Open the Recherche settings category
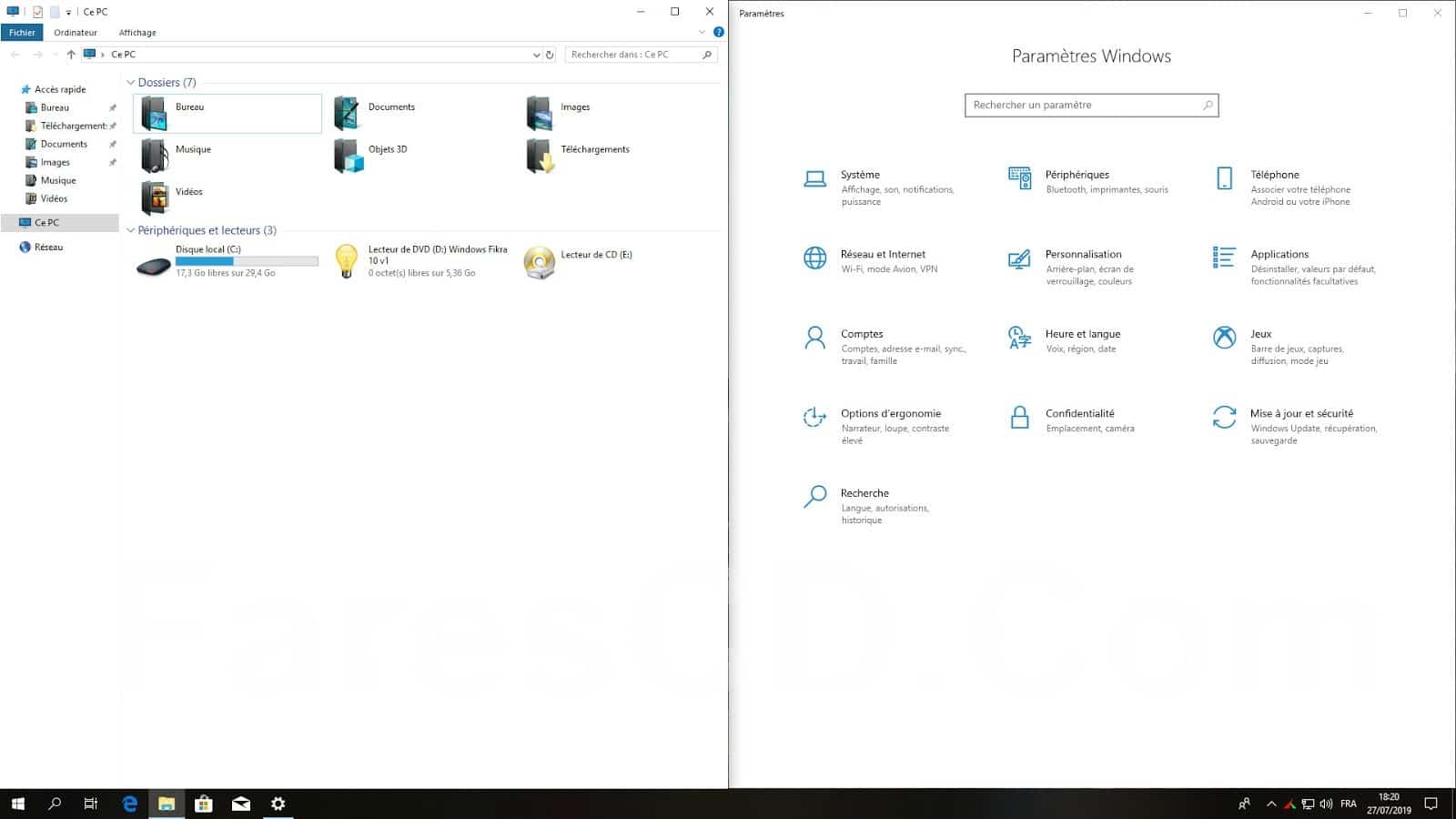The height and width of the screenshot is (819, 1456). (x=865, y=506)
